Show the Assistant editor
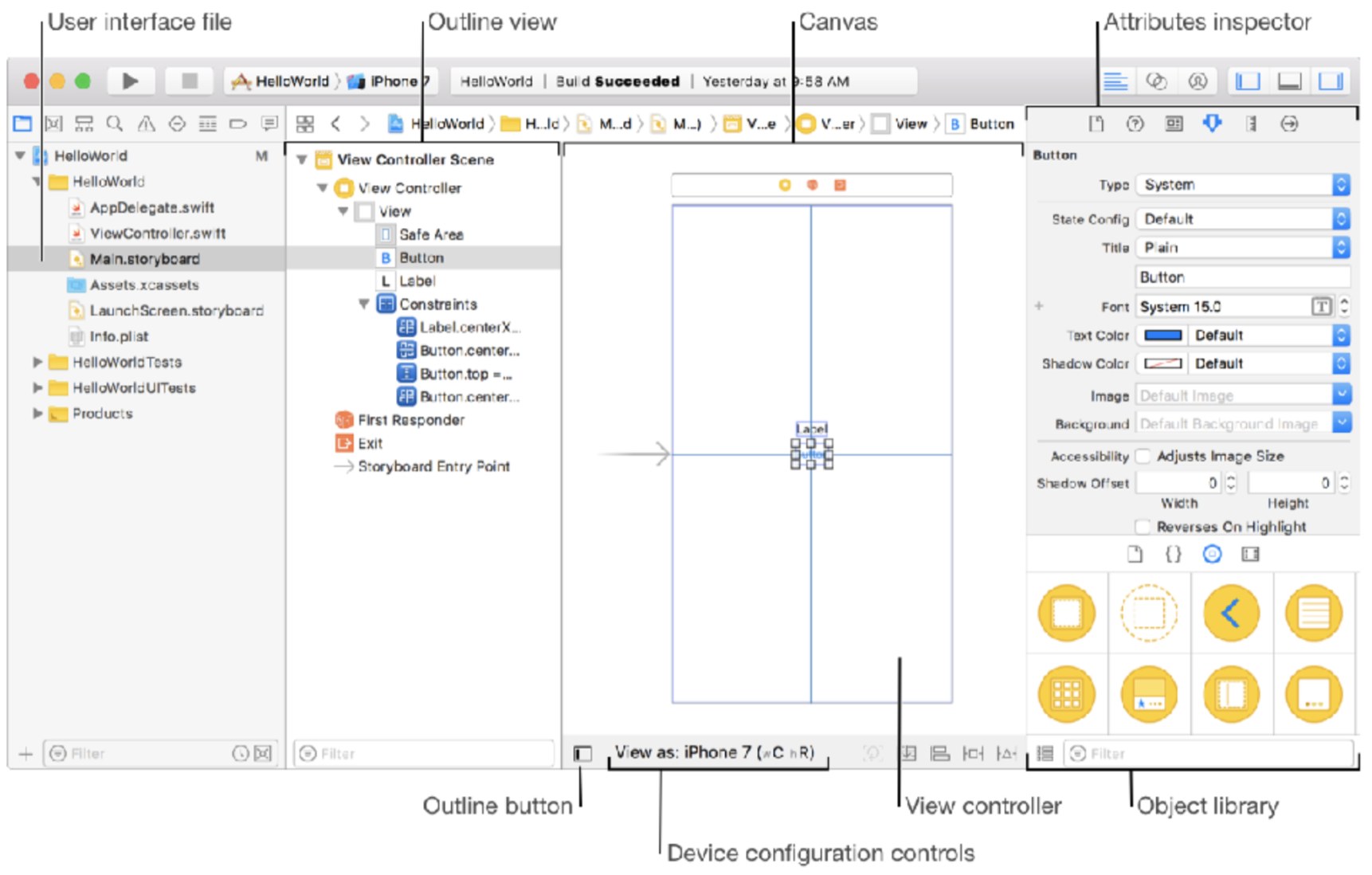Image resolution: width=1372 pixels, height=875 pixels. (1156, 80)
